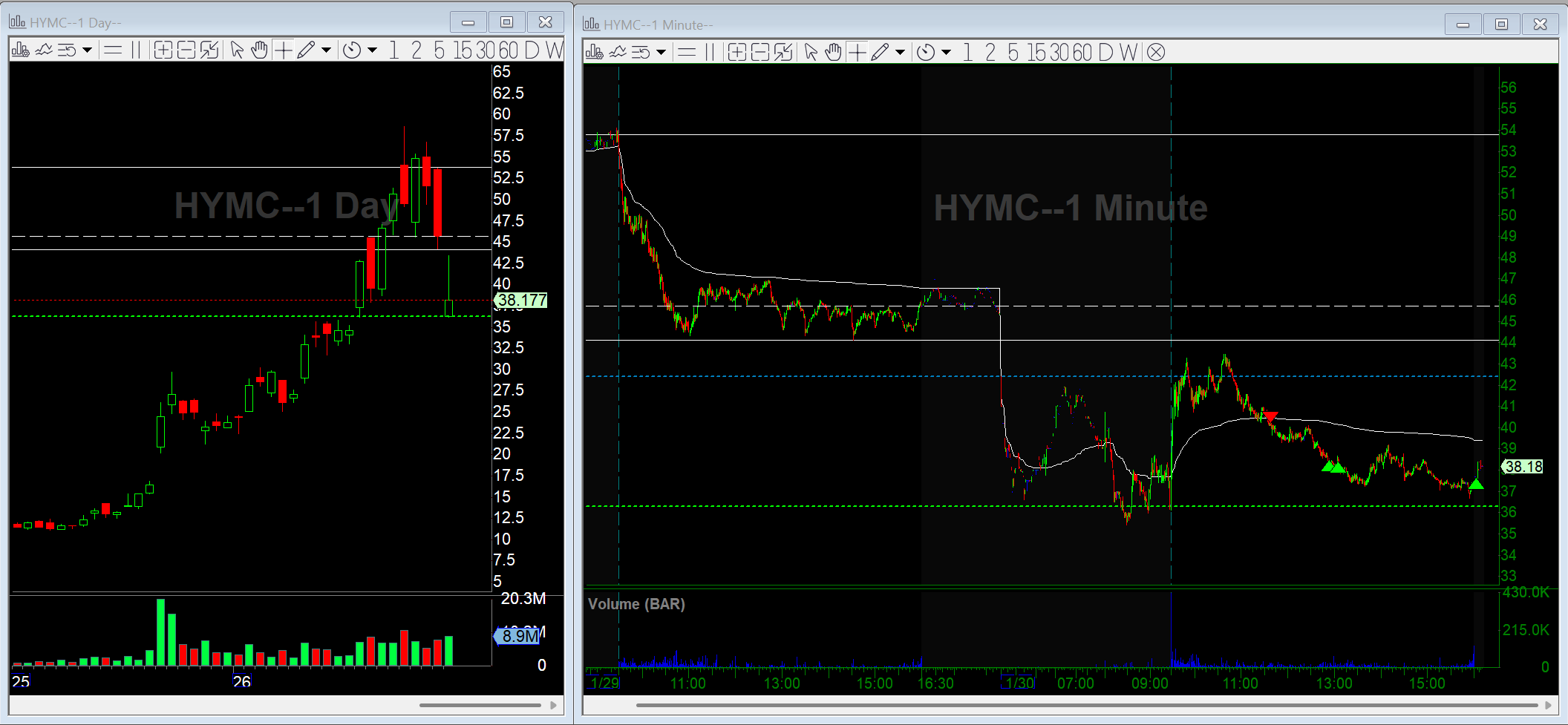Open chart settings in the Minute window
The width and height of the screenshot is (1568, 725).
coord(594,52)
